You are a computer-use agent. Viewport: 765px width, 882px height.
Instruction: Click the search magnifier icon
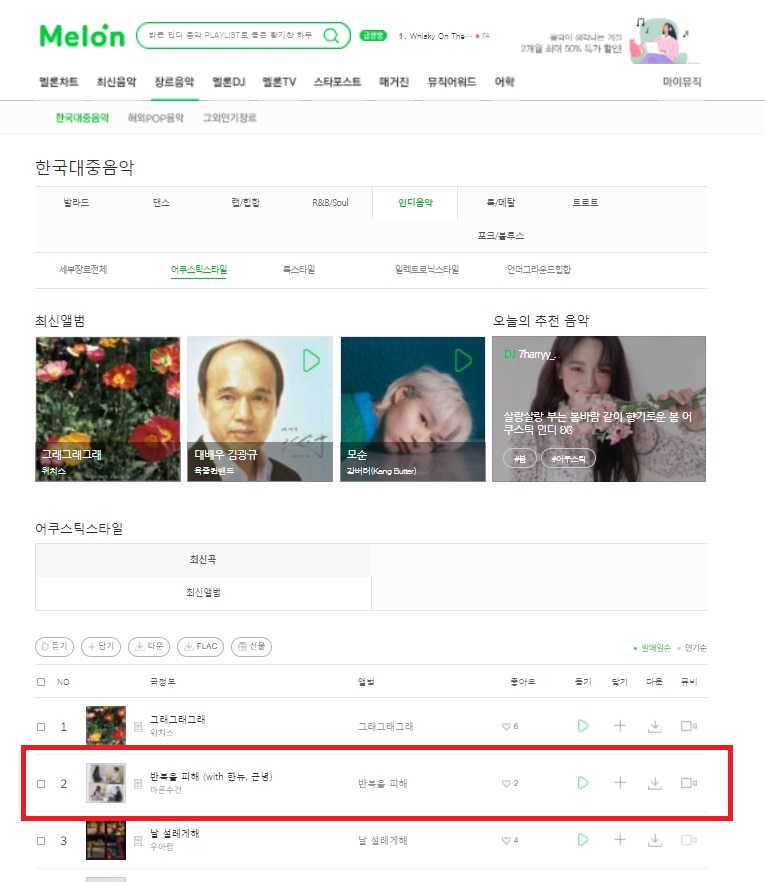pyautogui.click(x=331, y=35)
